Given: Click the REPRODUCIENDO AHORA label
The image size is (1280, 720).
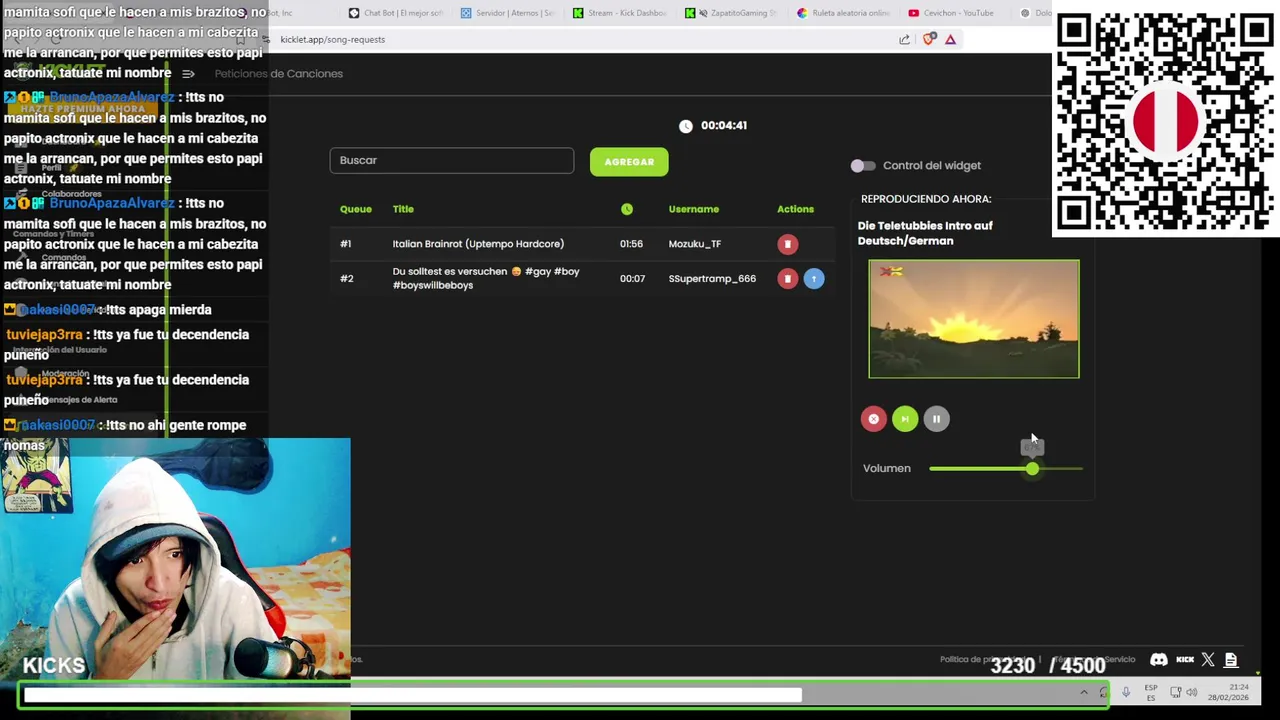Looking at the screenshot, I should click(926, 199).
